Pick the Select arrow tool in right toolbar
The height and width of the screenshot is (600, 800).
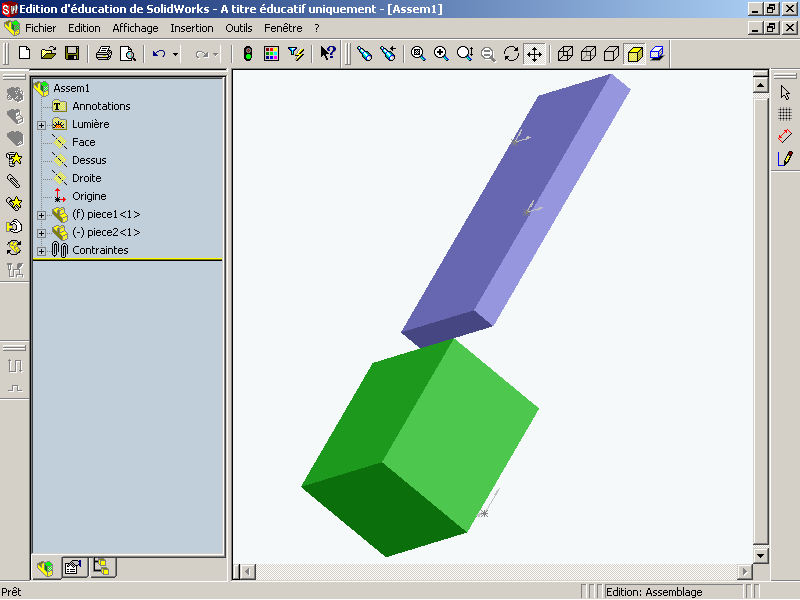[785, 92]
